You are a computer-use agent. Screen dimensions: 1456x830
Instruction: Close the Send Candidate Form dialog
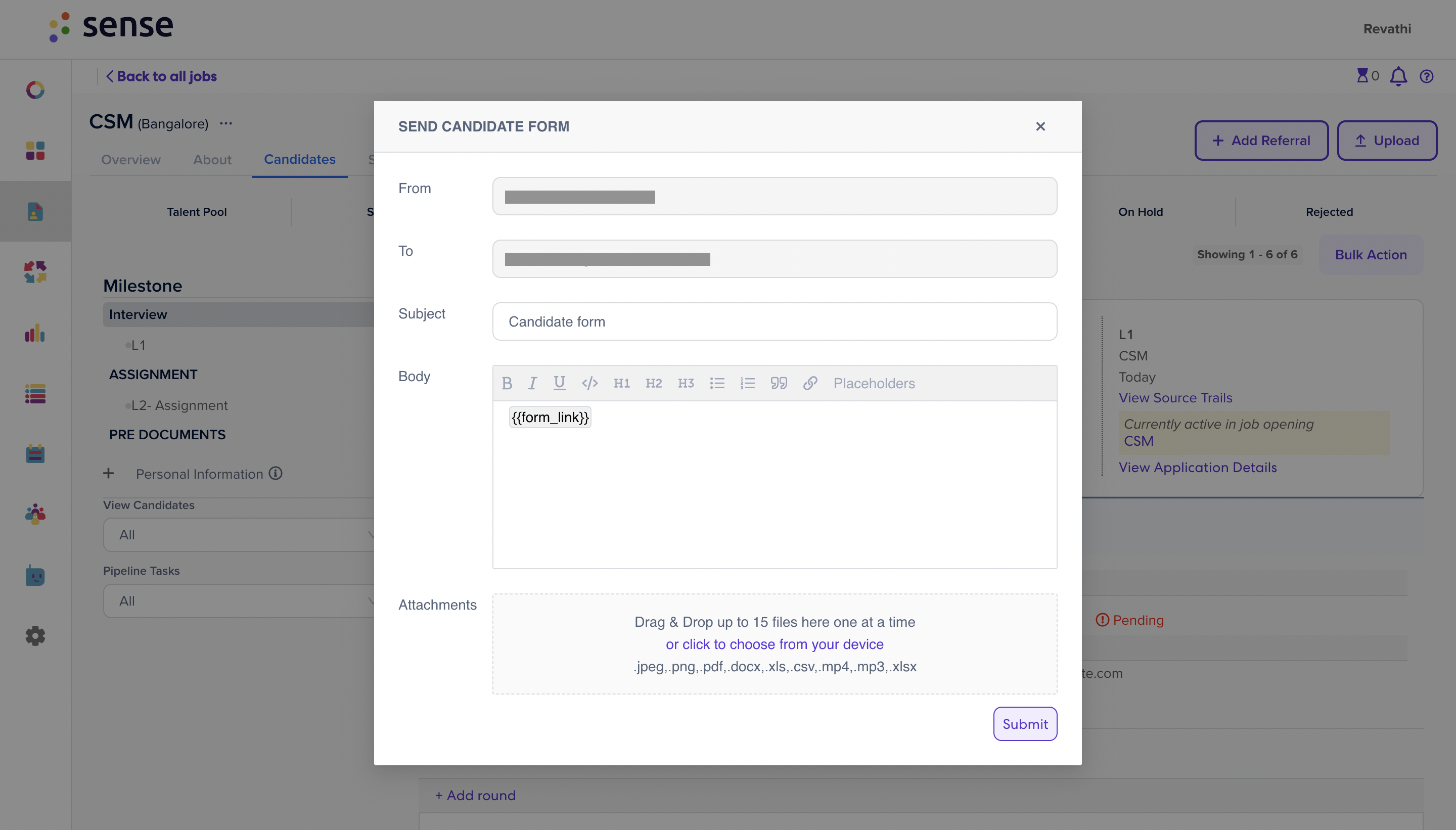[x=1040, y=126]
